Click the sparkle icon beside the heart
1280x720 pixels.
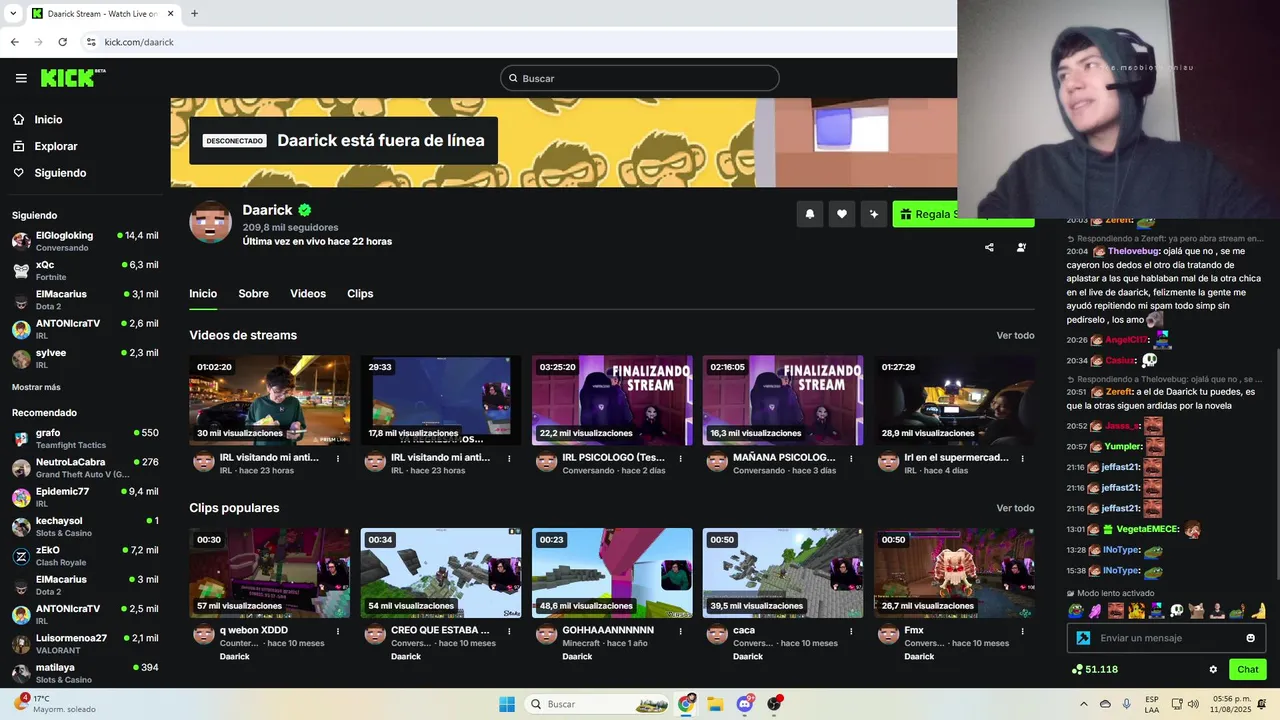pyautogui.click(x=874, y=214)
